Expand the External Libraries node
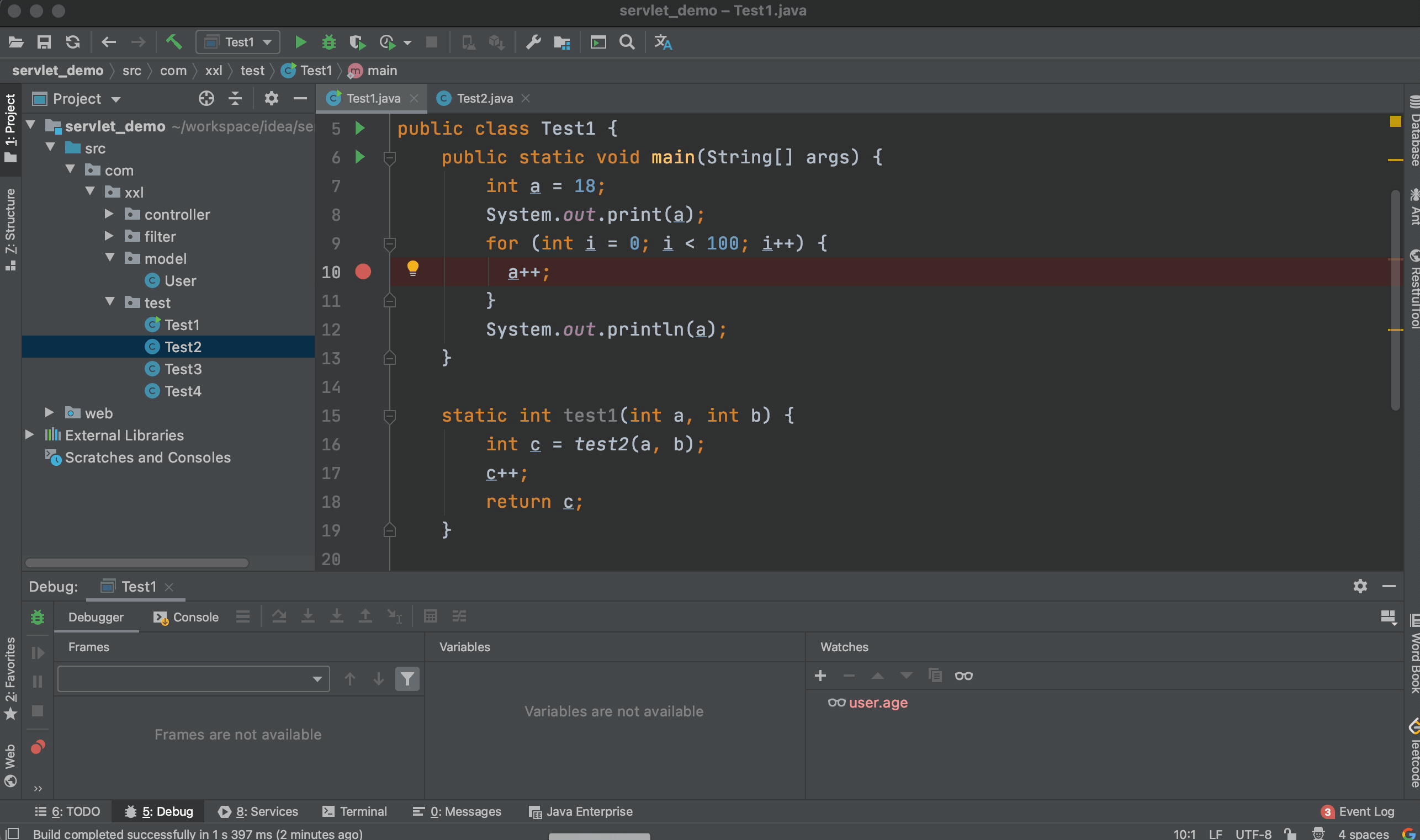This screenshot has height=840, width=1420. click(29, 435)
